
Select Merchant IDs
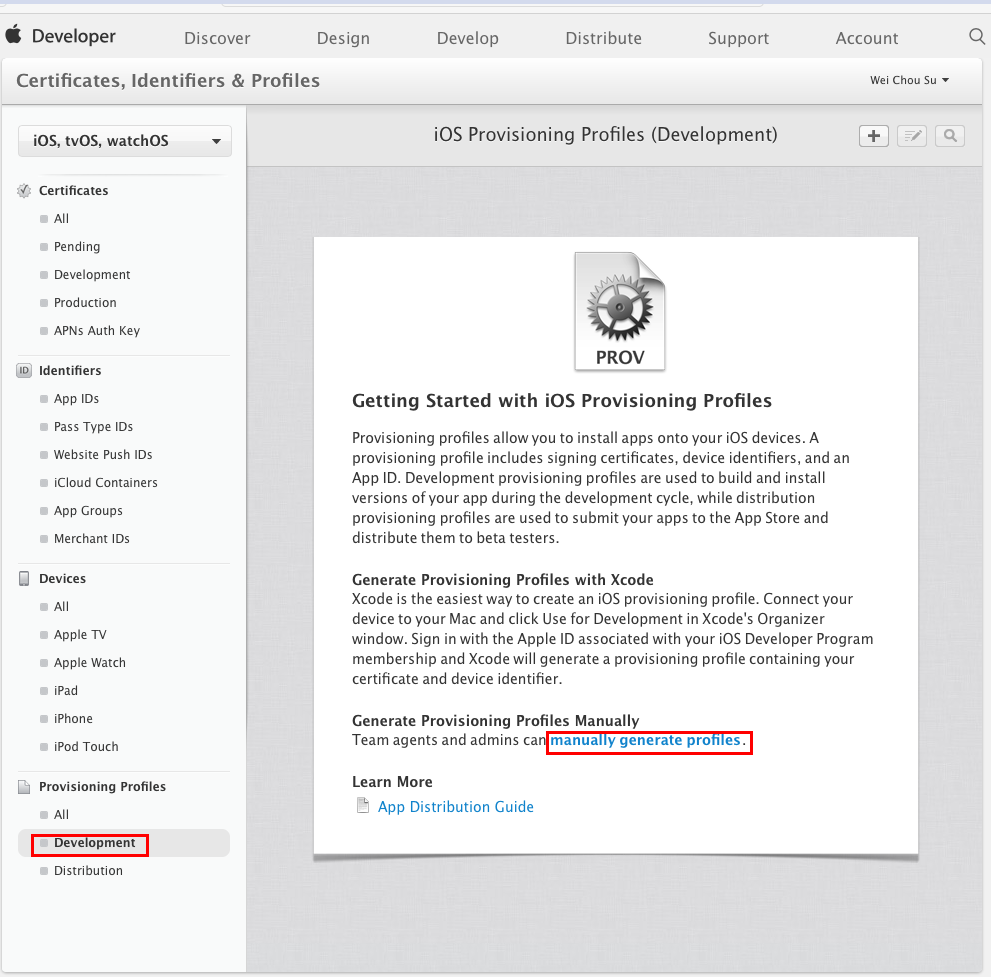click(x=91, y=538)
